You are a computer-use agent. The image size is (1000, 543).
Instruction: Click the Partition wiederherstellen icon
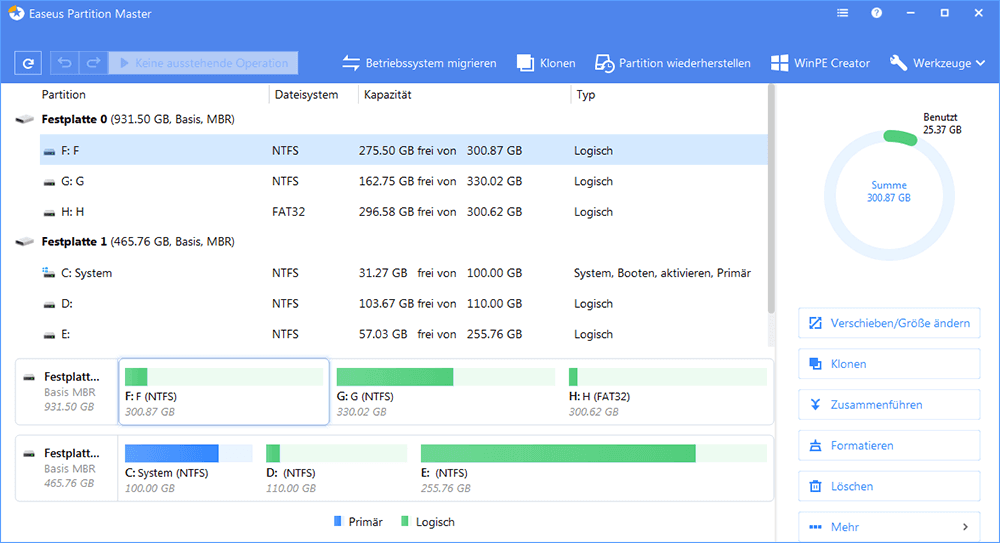(x=604, y=63)
